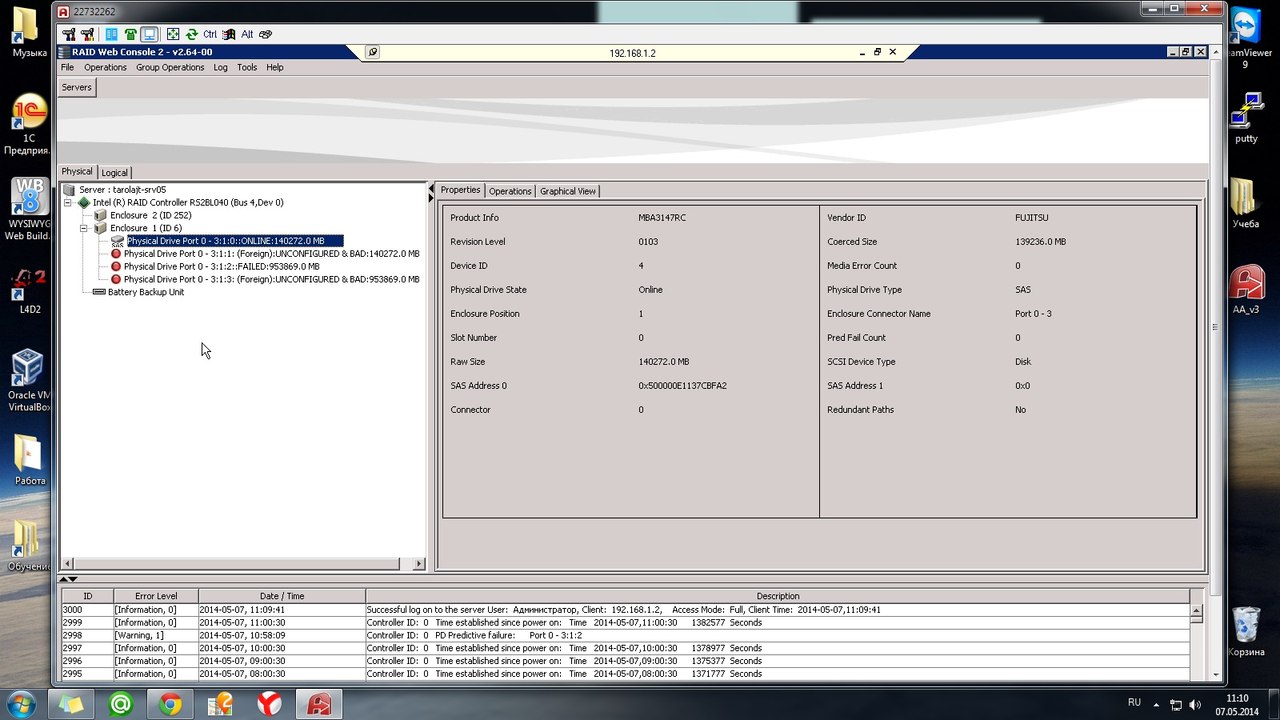
Task: Switch to the Logical tab
Action: coord(114,172)
